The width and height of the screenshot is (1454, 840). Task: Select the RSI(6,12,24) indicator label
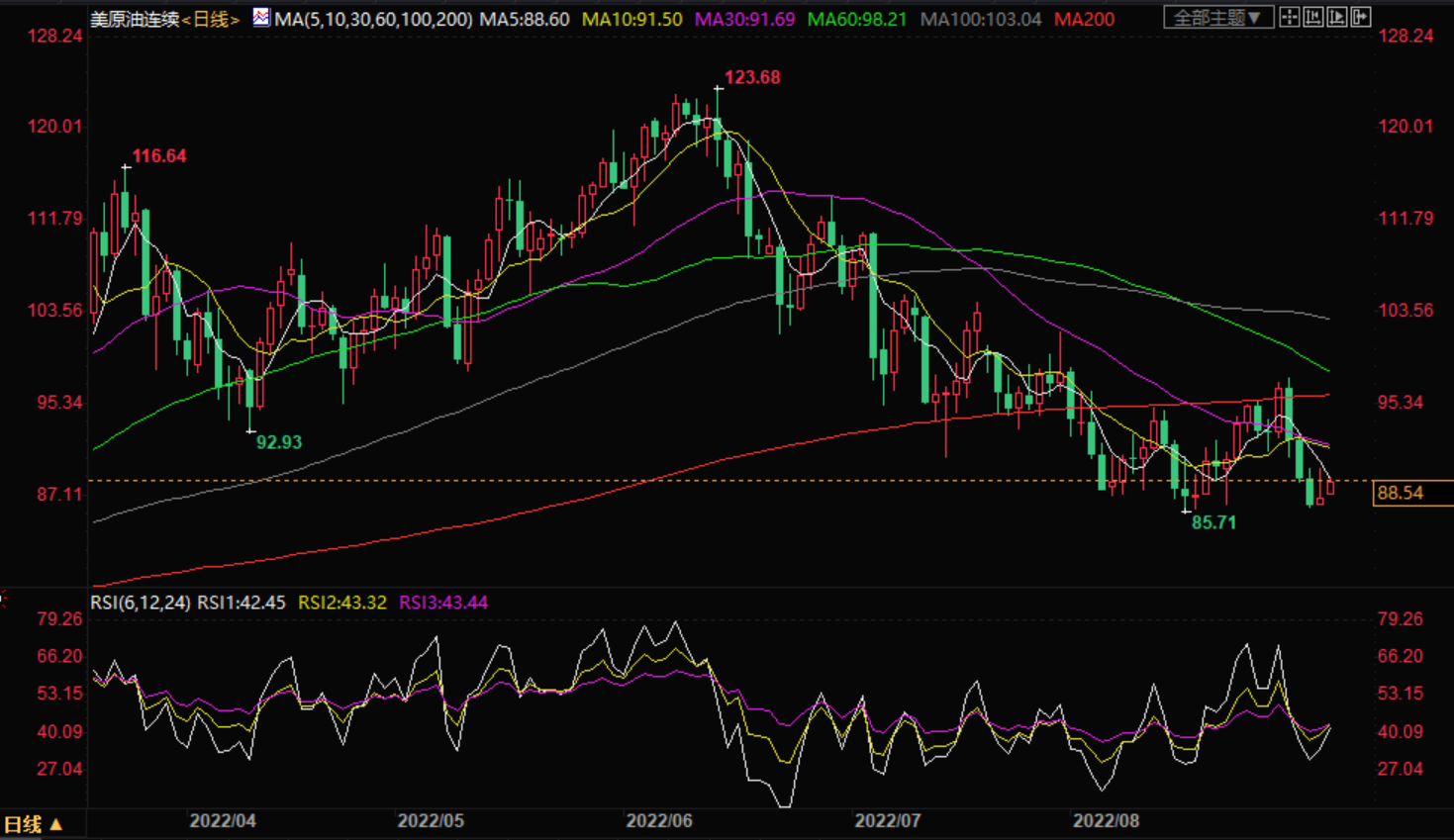(141, 603)
